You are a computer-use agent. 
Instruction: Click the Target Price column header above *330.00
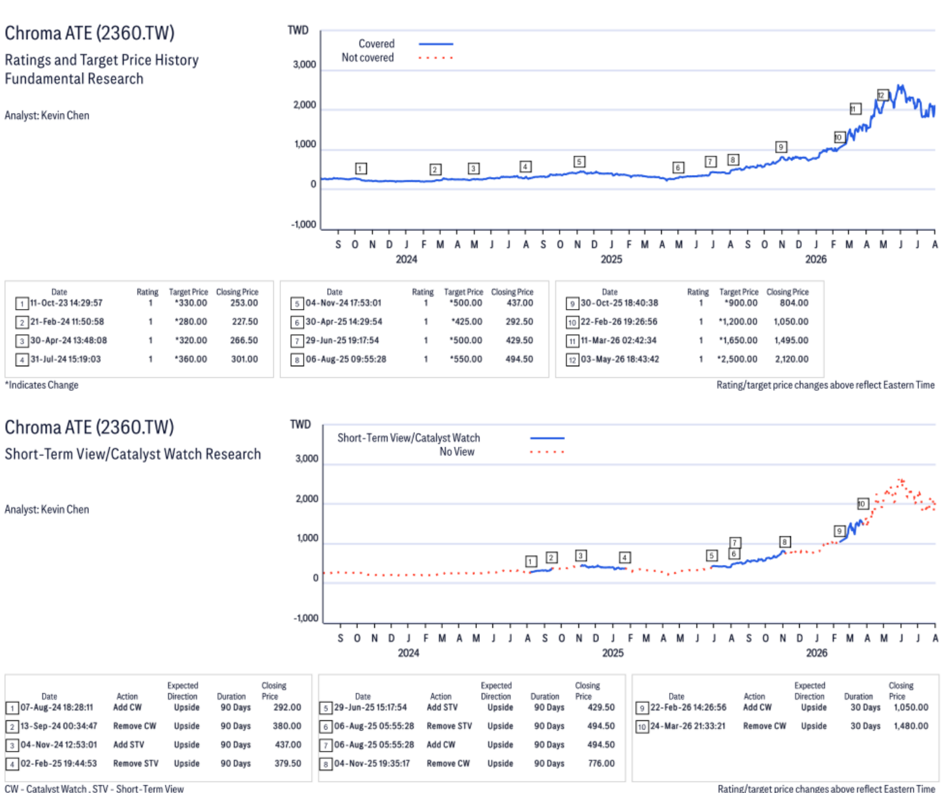click(x=188, y=292)
